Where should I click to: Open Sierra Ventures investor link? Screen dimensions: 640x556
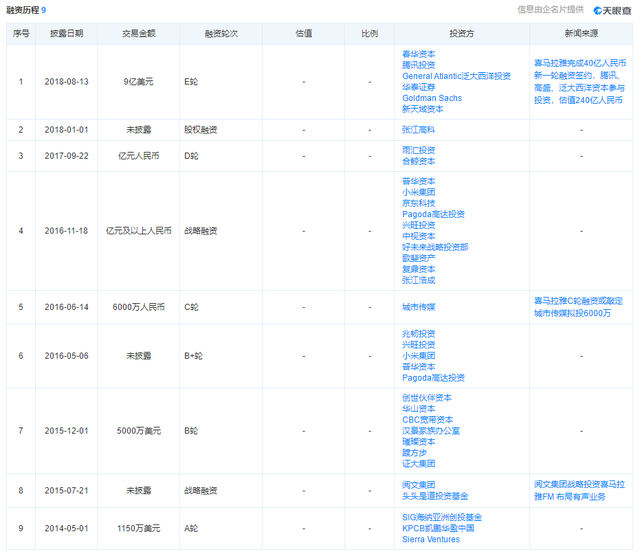(x=431, y=540)
